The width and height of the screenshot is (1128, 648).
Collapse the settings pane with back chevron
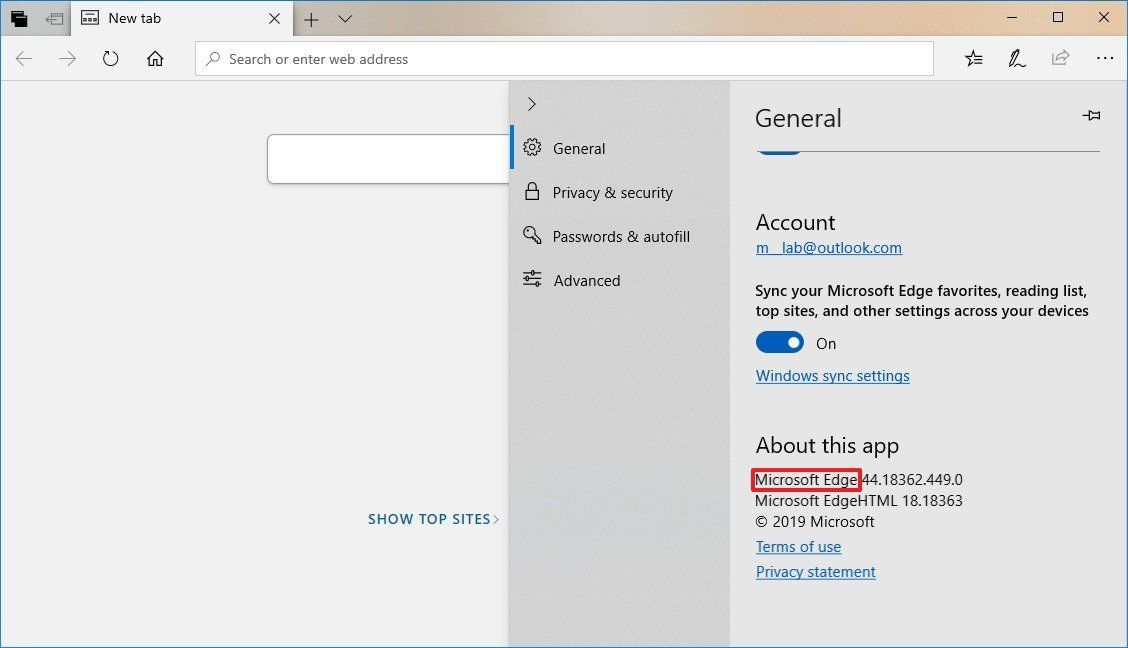tap(531, 104)
